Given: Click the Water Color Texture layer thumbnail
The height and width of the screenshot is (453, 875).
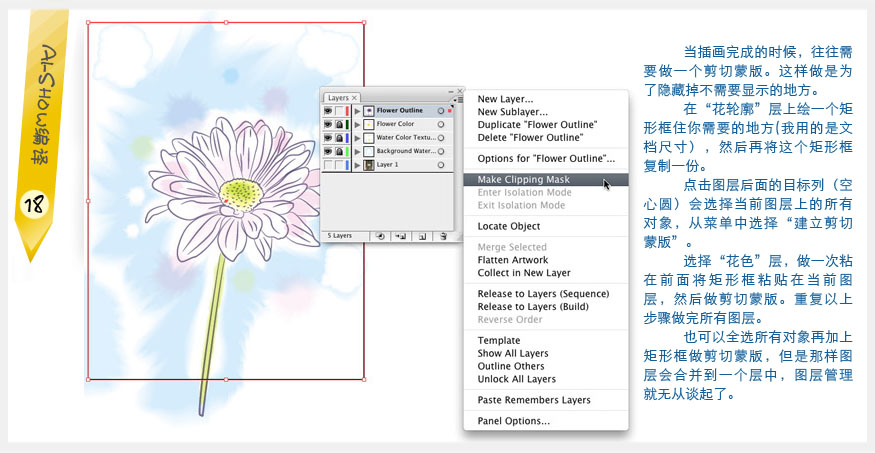Looking at the screenshot, I should 368,137.
